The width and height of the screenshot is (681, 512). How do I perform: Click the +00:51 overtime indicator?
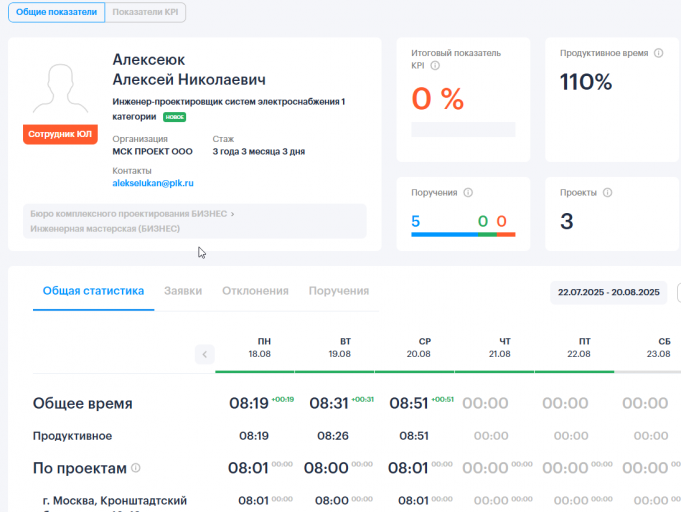pyautogui.click(x=443, y=399)
